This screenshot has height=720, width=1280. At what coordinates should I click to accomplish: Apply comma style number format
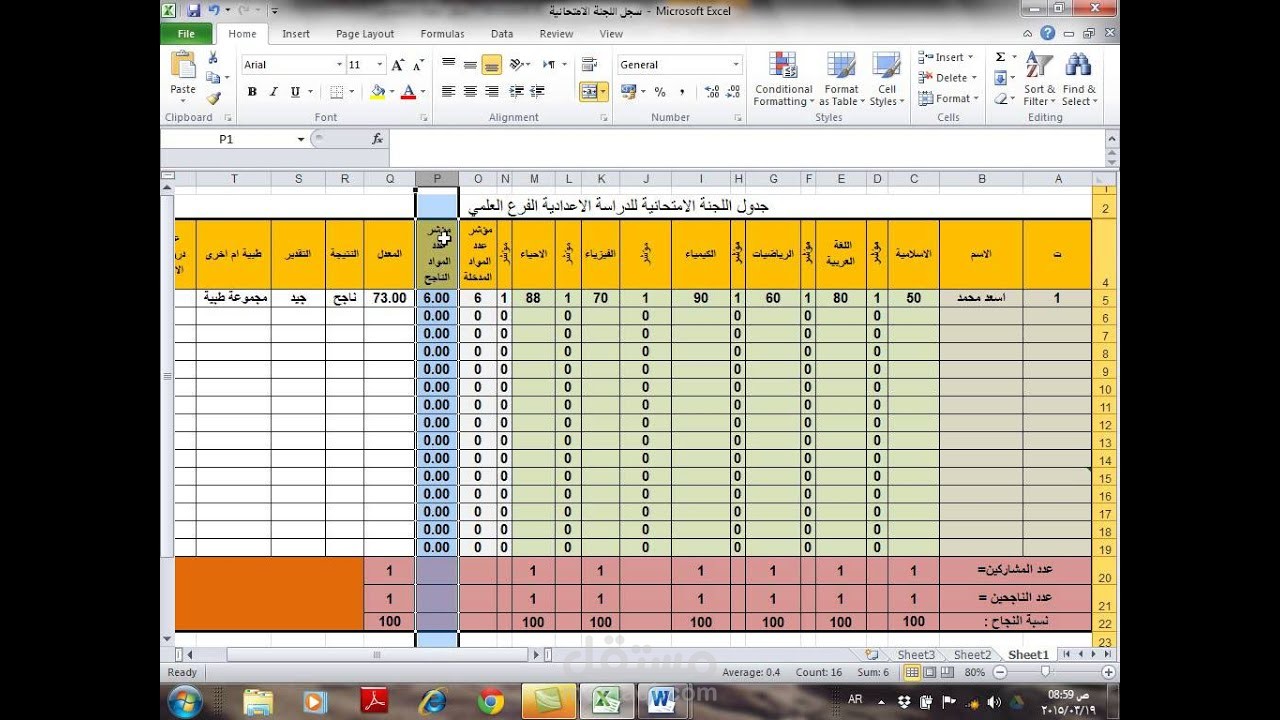684,92
